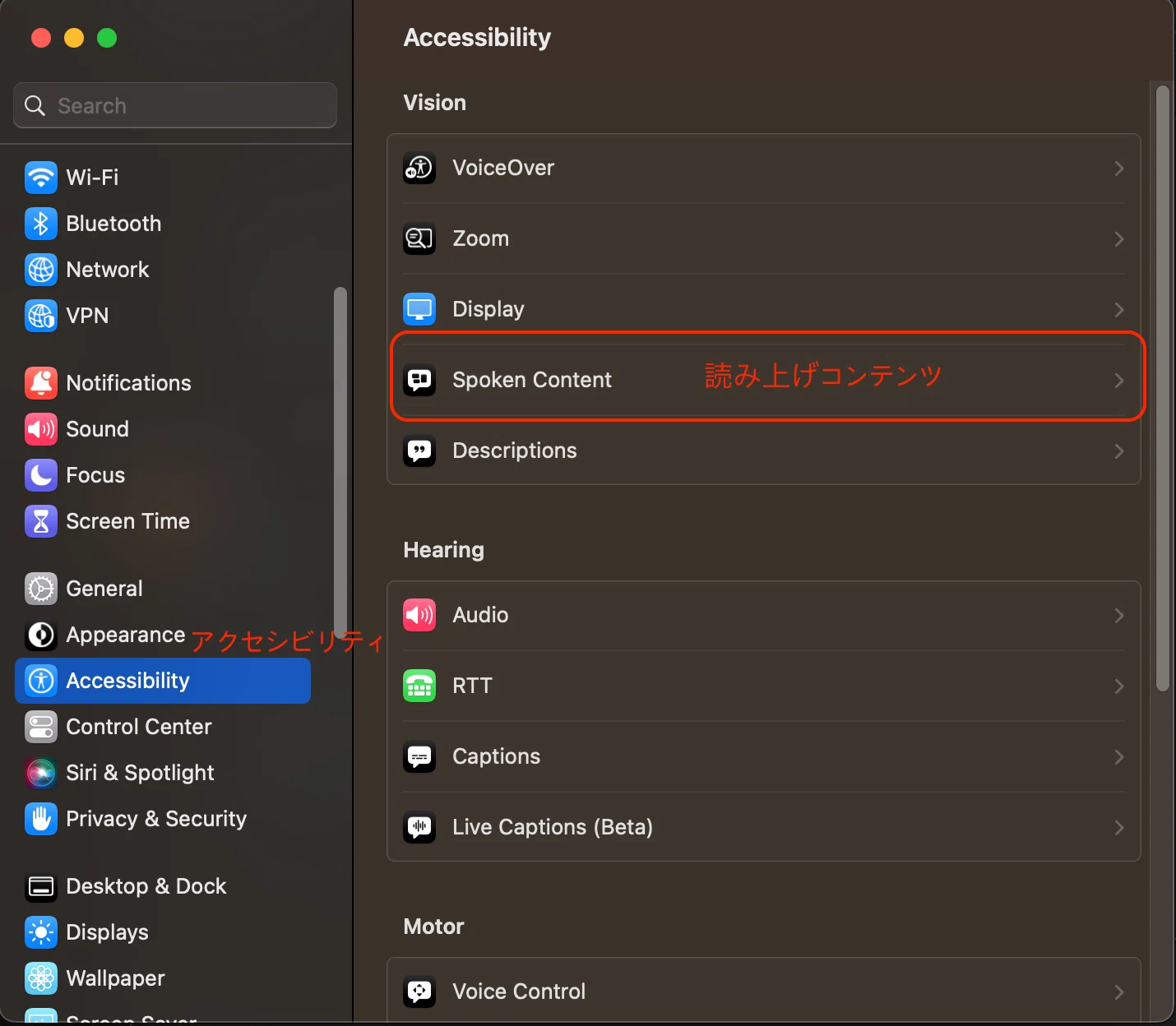Open Privacy & Security via the hand icon

[x=41, y=819]
